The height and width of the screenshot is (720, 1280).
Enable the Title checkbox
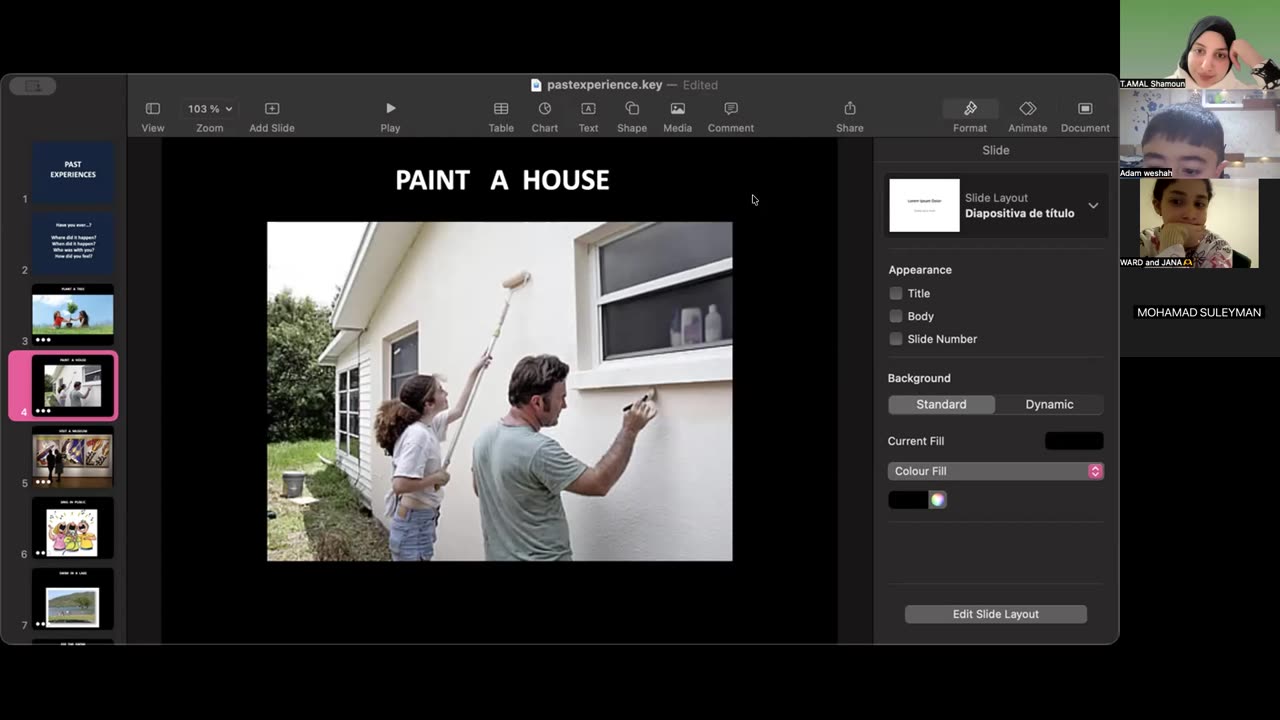pyautogui.click(x=896, y=293)
